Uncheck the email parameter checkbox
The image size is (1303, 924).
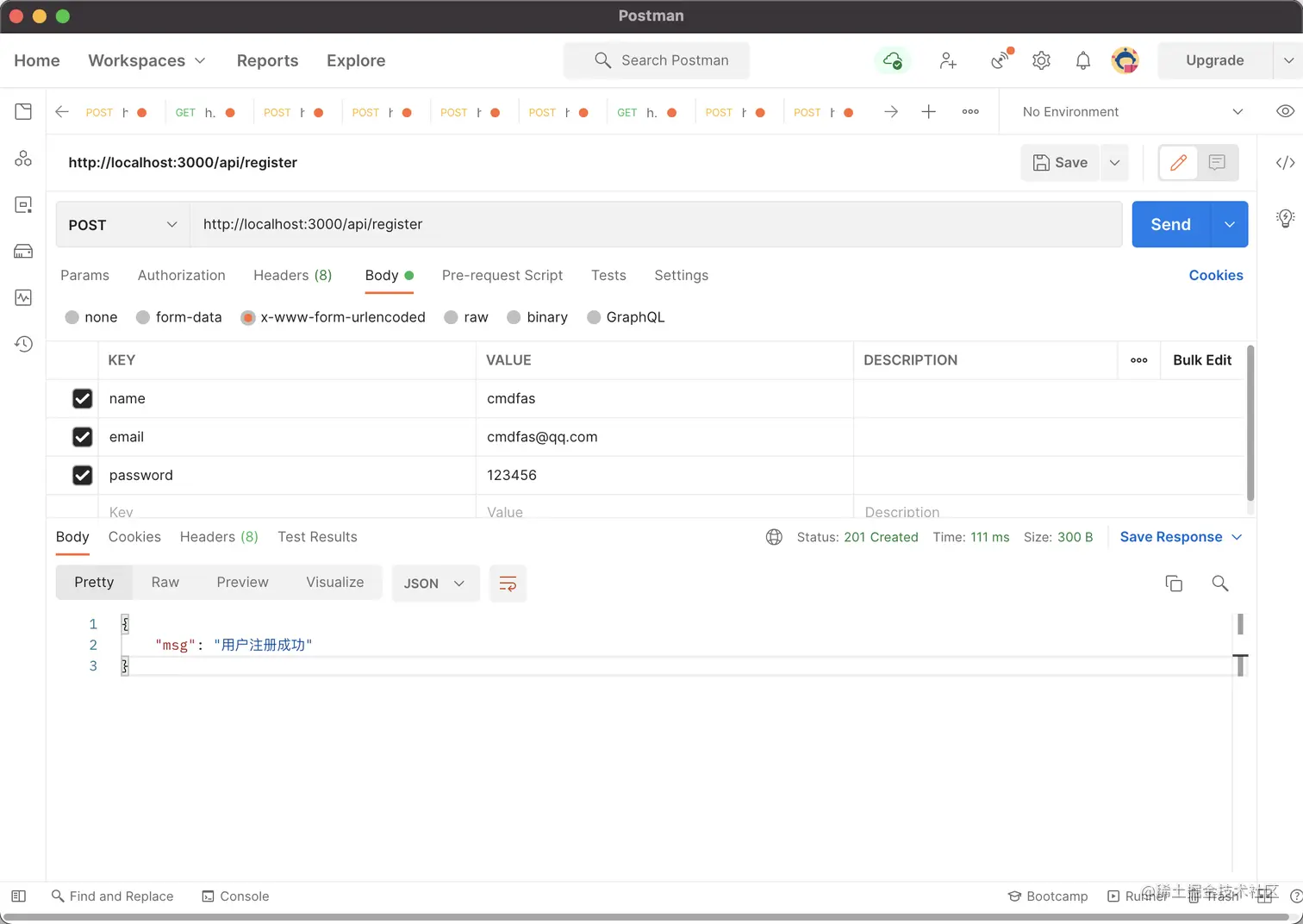pos(82,437)
